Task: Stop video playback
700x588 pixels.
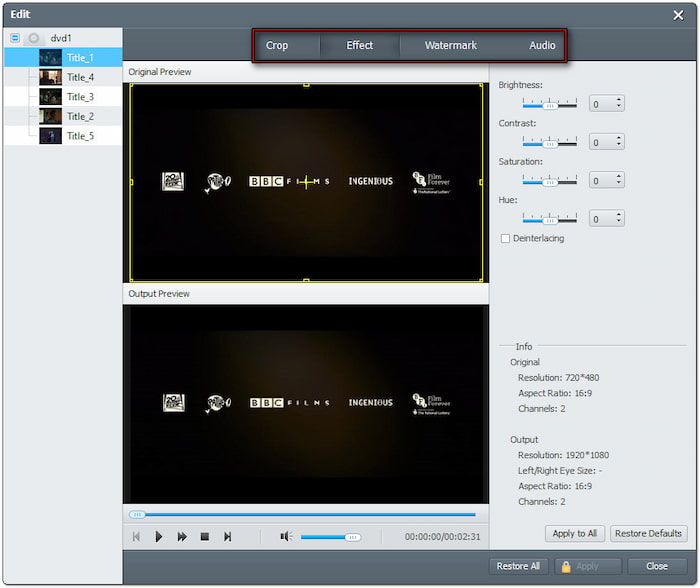Action: (x=204, y=537)
